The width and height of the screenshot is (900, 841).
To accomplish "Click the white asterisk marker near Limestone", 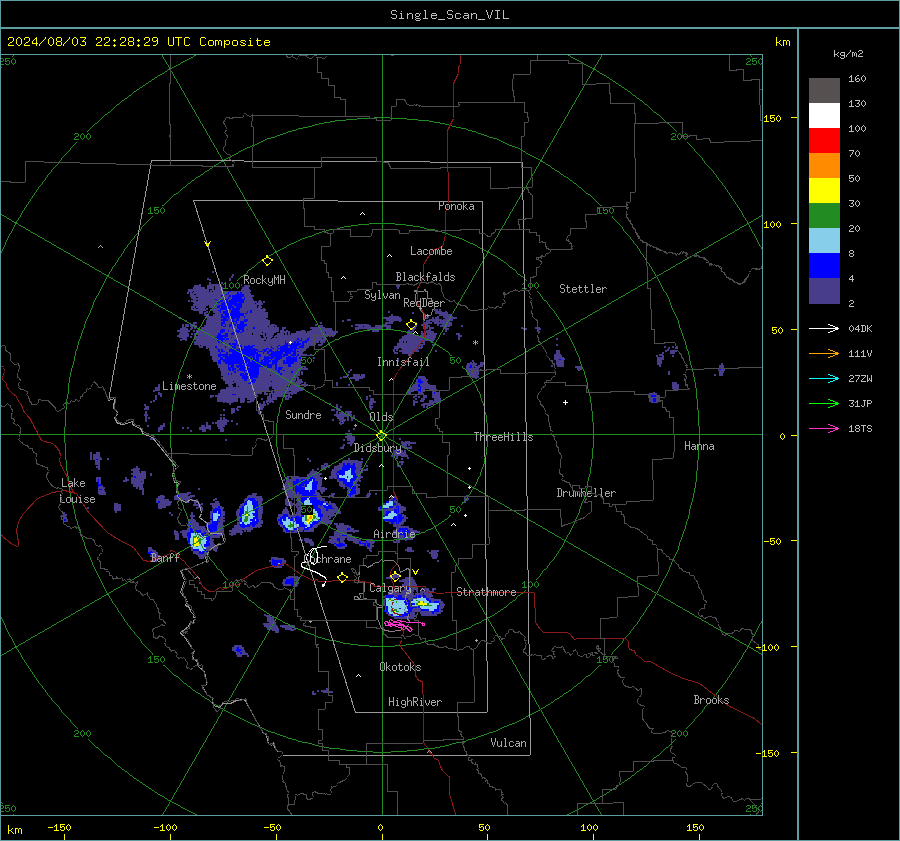I will click(x=189, y=377).
